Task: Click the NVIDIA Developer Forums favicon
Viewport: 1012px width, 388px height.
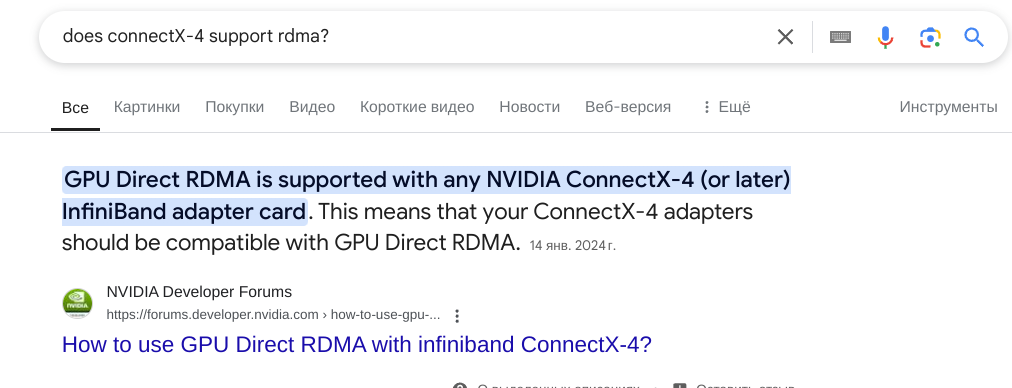Action: [77, 303]
